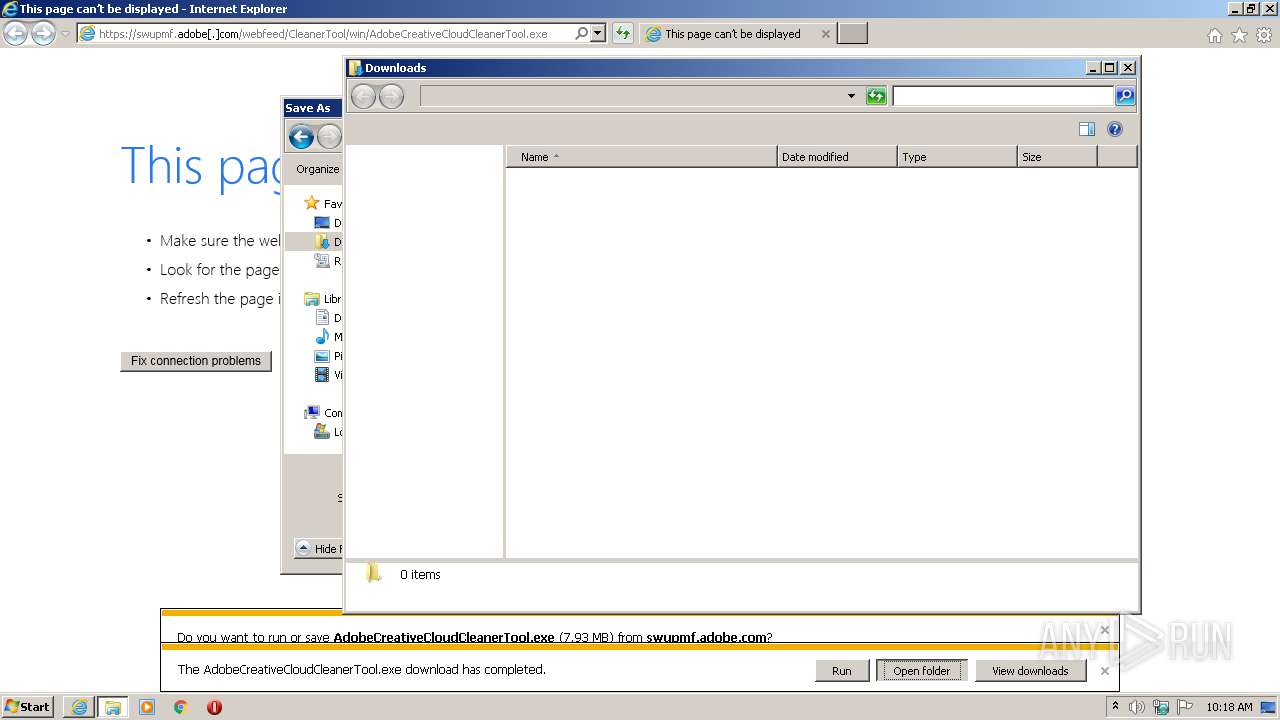The image size is (1280, 720).
Task: Click the Internet Explorer taskbar icon
Action: tap(79, 707)
